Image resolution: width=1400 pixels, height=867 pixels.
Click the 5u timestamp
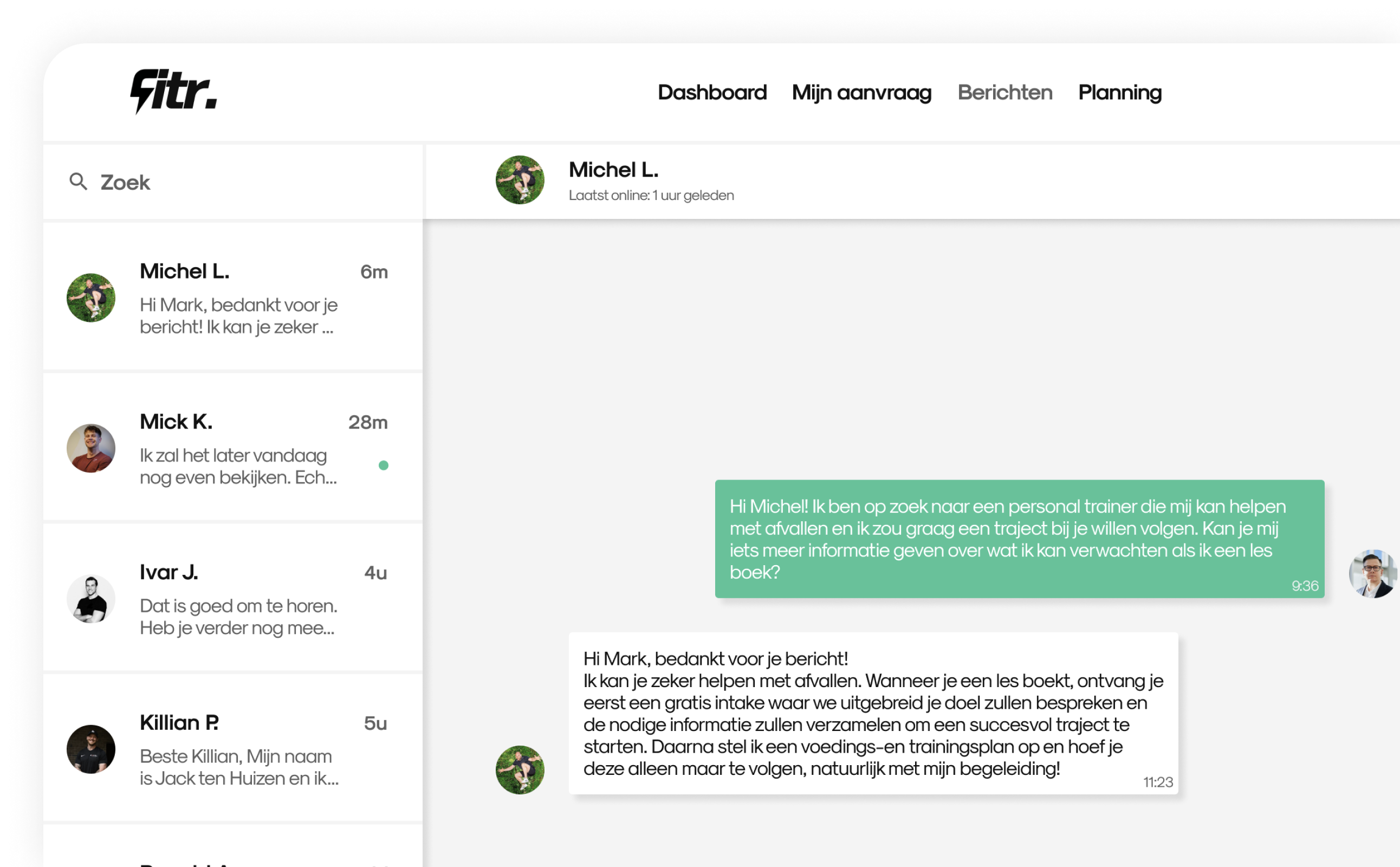tap(375, 723)
